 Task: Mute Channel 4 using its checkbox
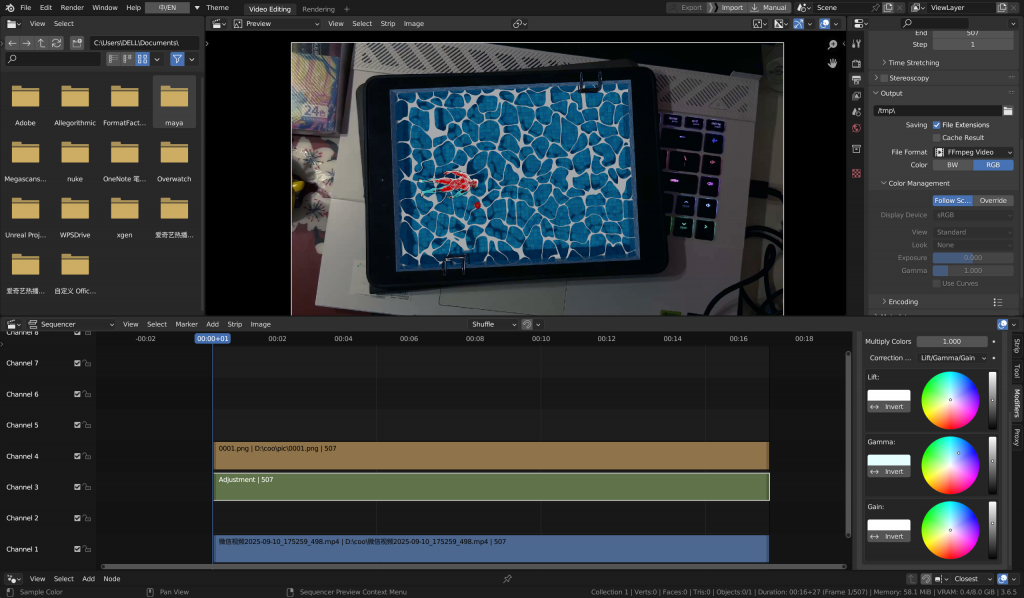(77, 456)
